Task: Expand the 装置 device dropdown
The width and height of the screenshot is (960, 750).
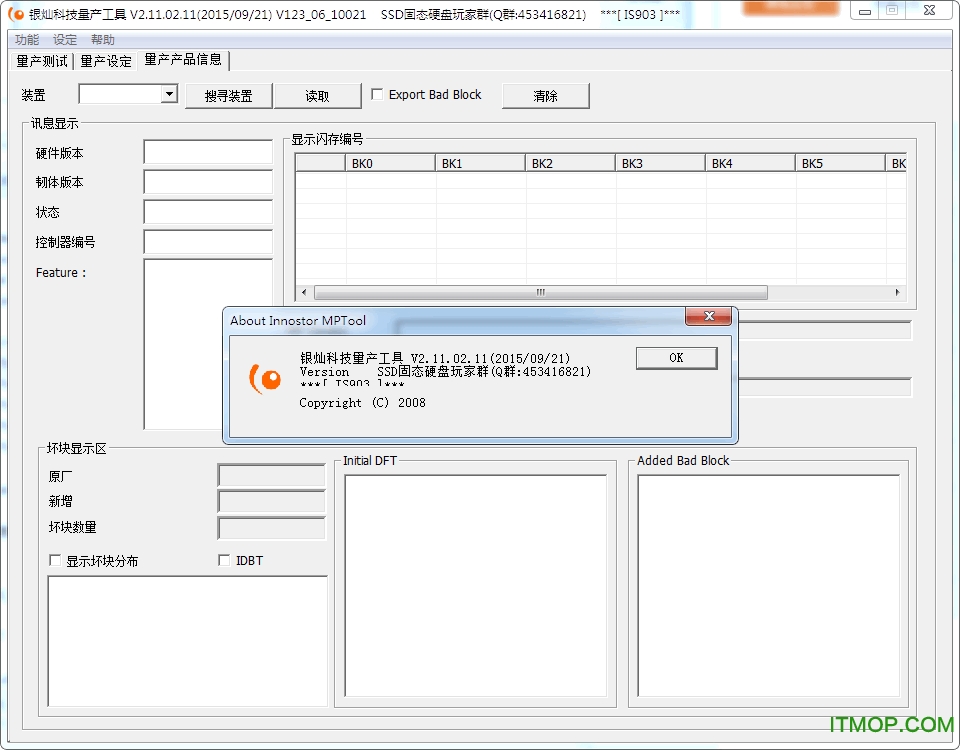Action: [168, 94]
